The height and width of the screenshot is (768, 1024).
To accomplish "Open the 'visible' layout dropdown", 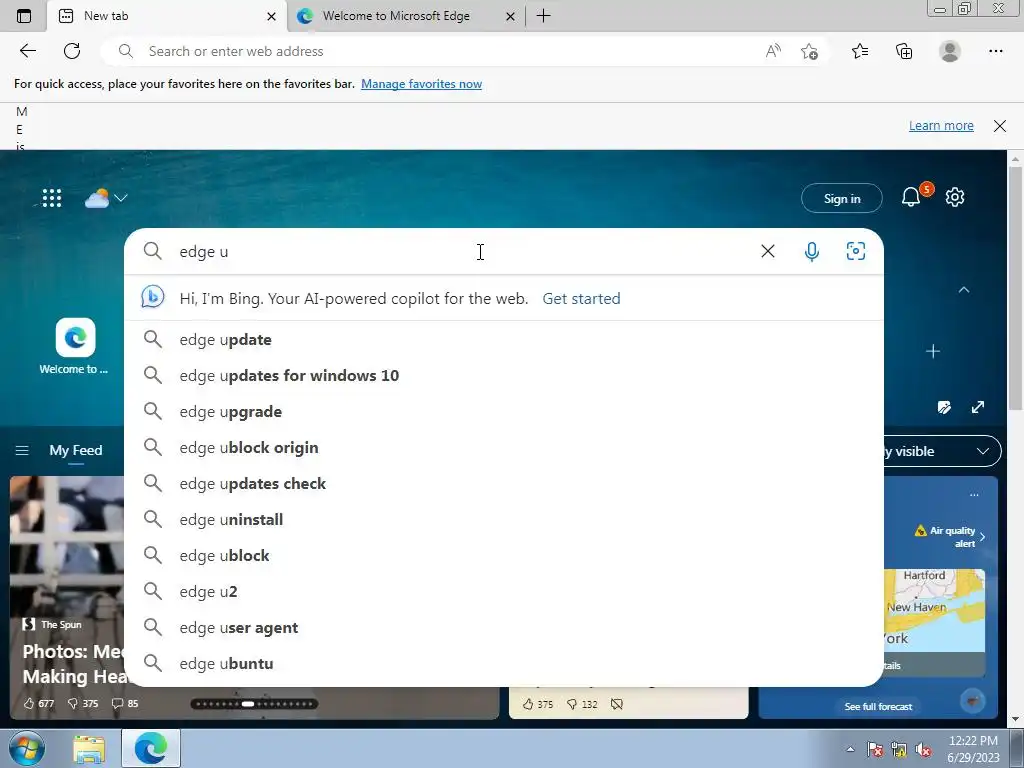I will pyautogui.click(x=941, y=451).
